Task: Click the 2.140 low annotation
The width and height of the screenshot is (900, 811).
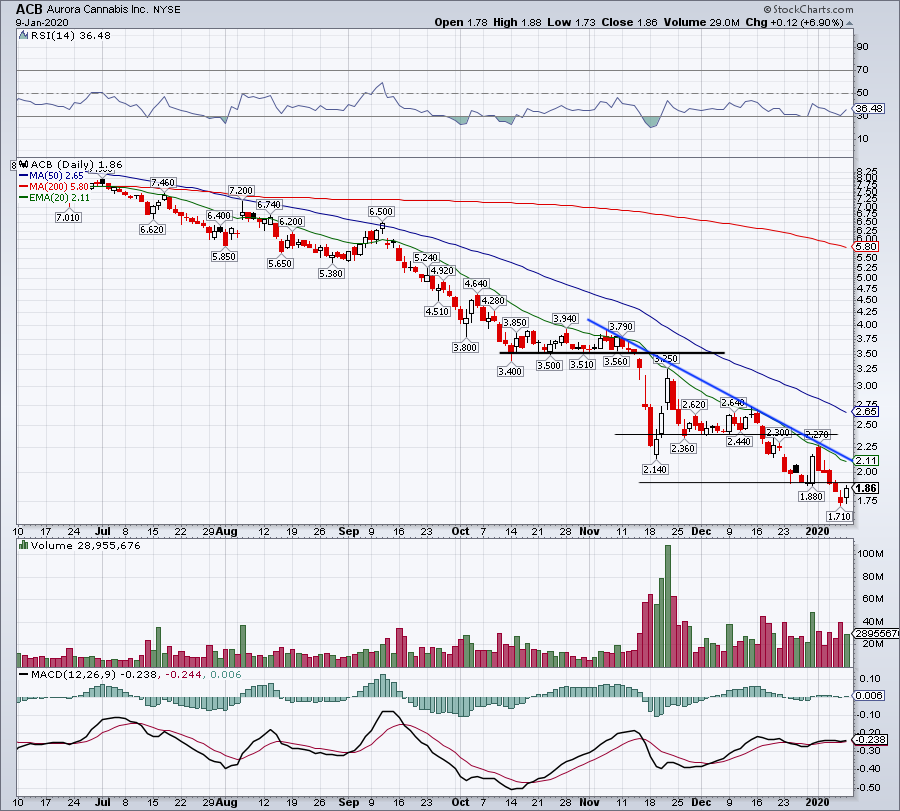Action: click(655, 469)
